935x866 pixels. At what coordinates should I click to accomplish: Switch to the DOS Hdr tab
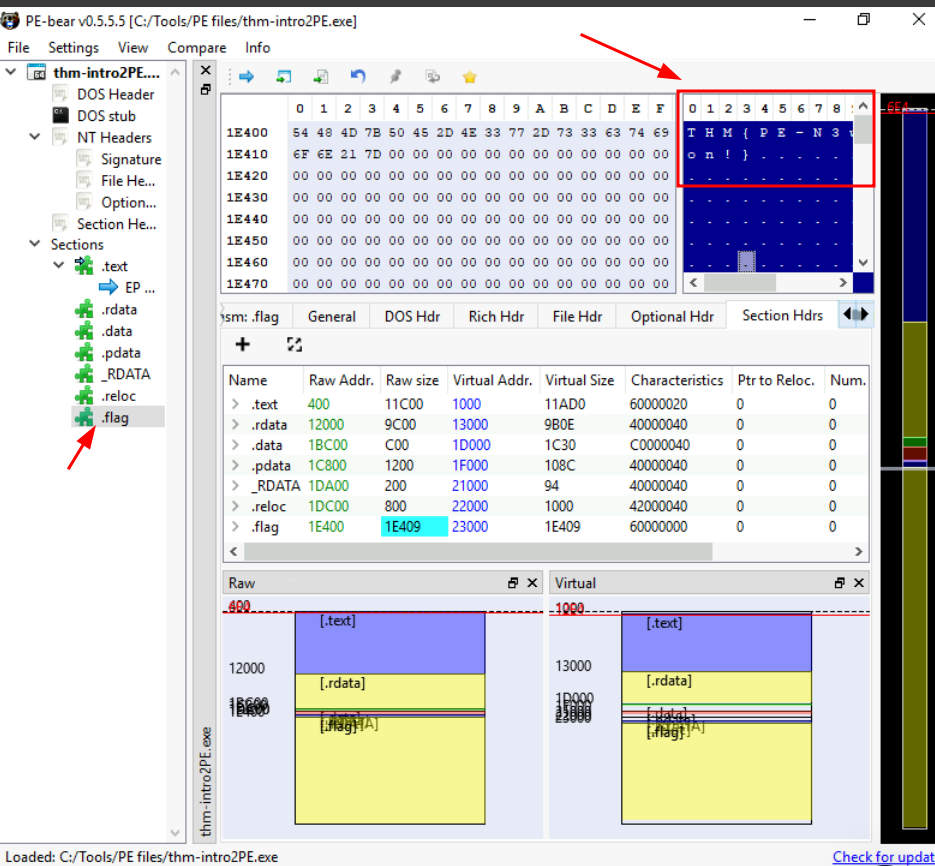pyautogui.click(x=412, y=317)
